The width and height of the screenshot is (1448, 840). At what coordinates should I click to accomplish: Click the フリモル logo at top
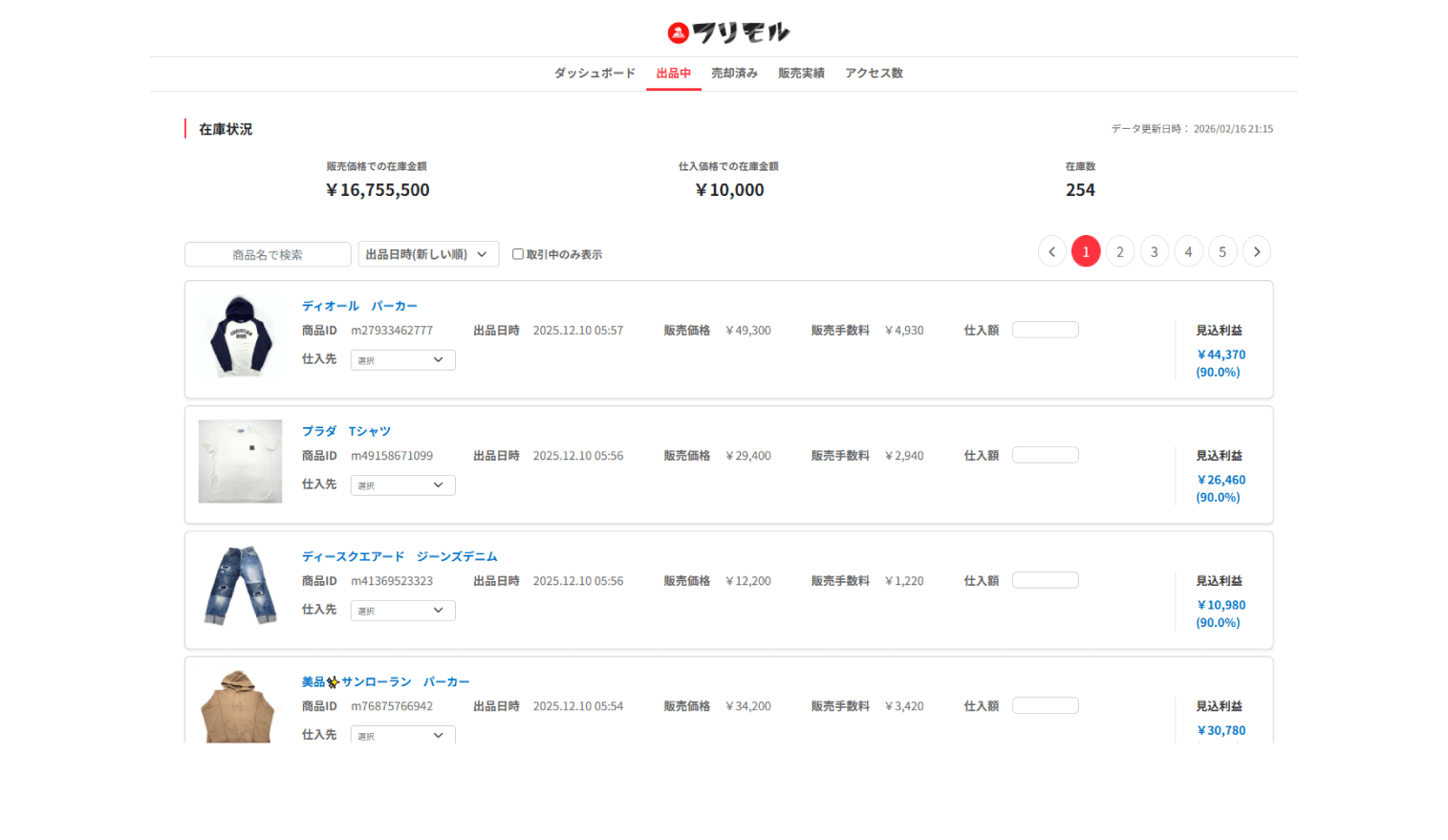tap(727, 33)
